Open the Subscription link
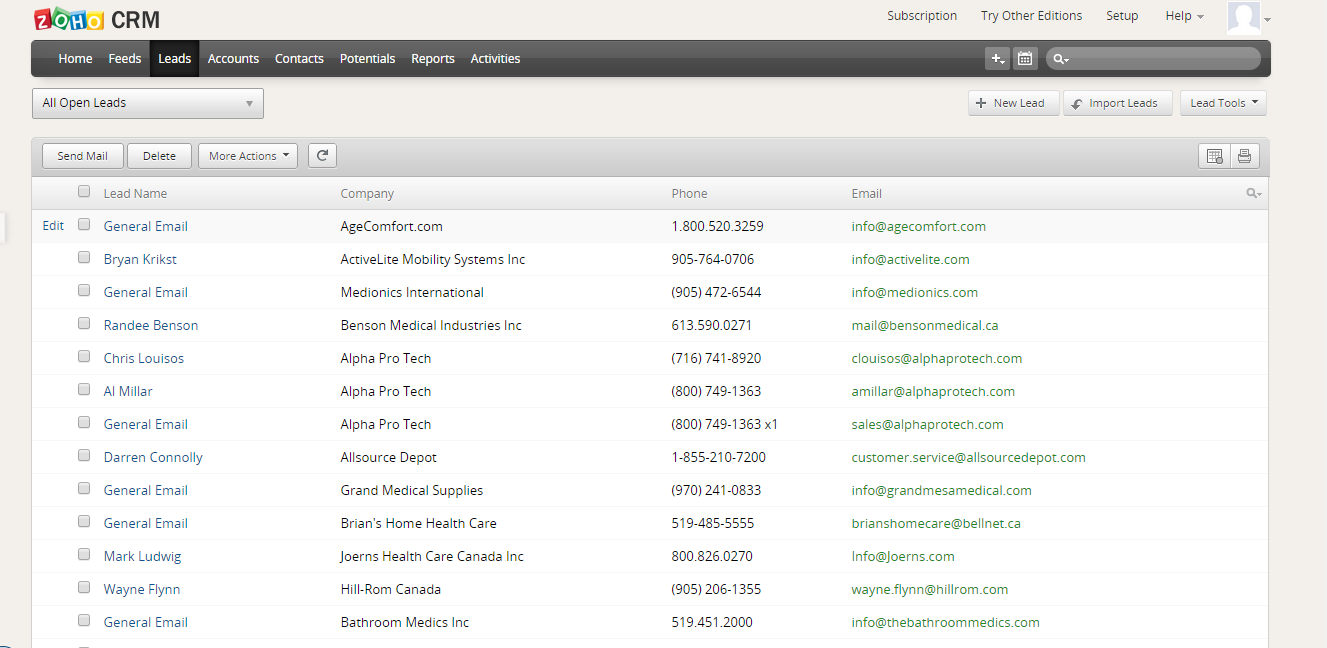The image size is (1327, 648). pyautogui.click(x=922, y=16)
